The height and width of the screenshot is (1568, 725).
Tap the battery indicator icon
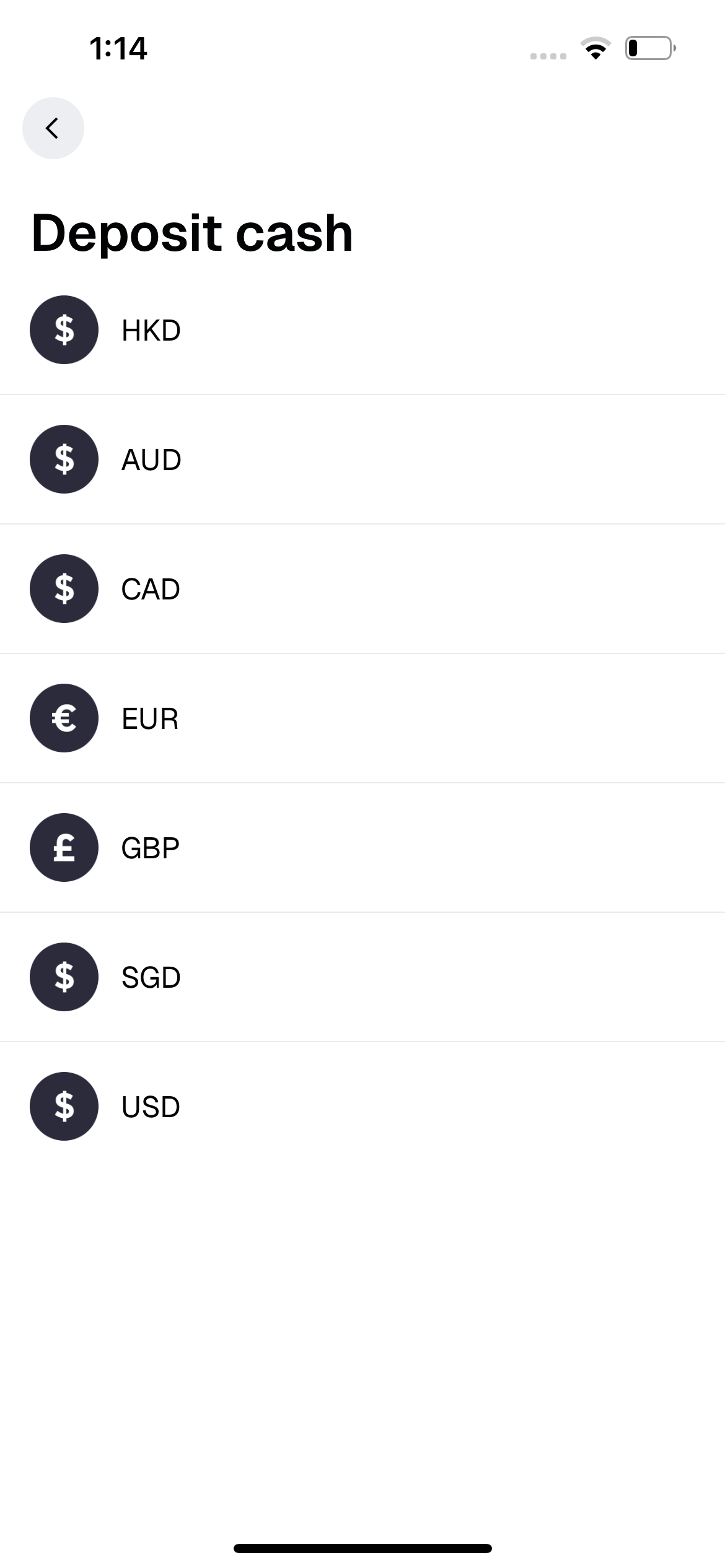(x=651, y=48)
